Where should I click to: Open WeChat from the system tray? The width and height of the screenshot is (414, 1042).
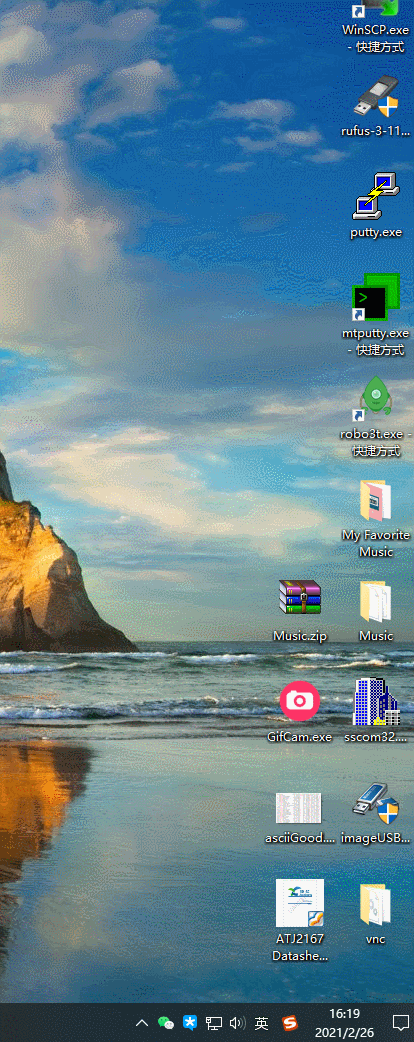[165, 1022]
